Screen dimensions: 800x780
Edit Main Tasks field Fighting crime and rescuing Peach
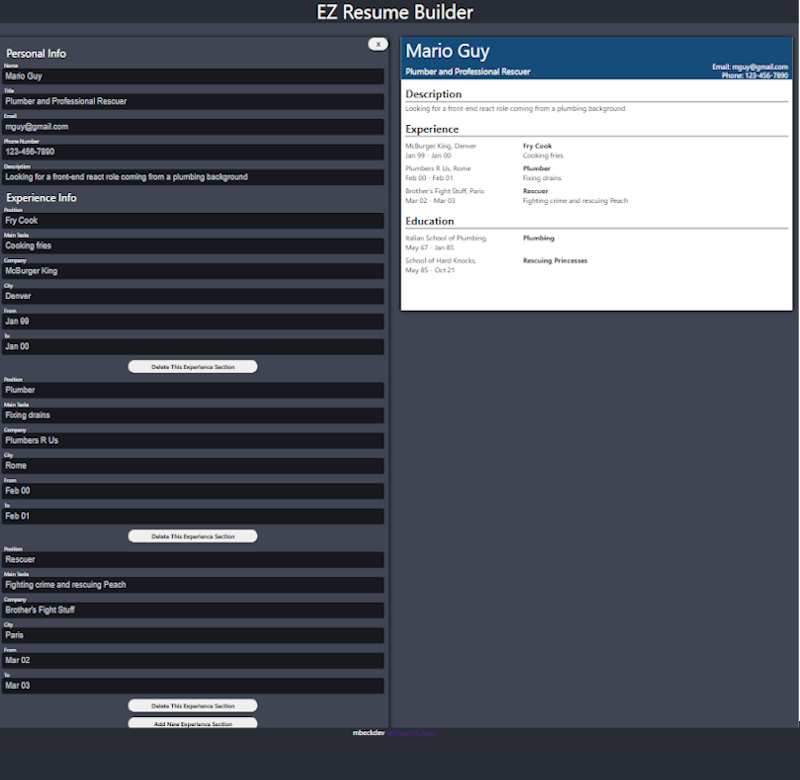[193, 585]
